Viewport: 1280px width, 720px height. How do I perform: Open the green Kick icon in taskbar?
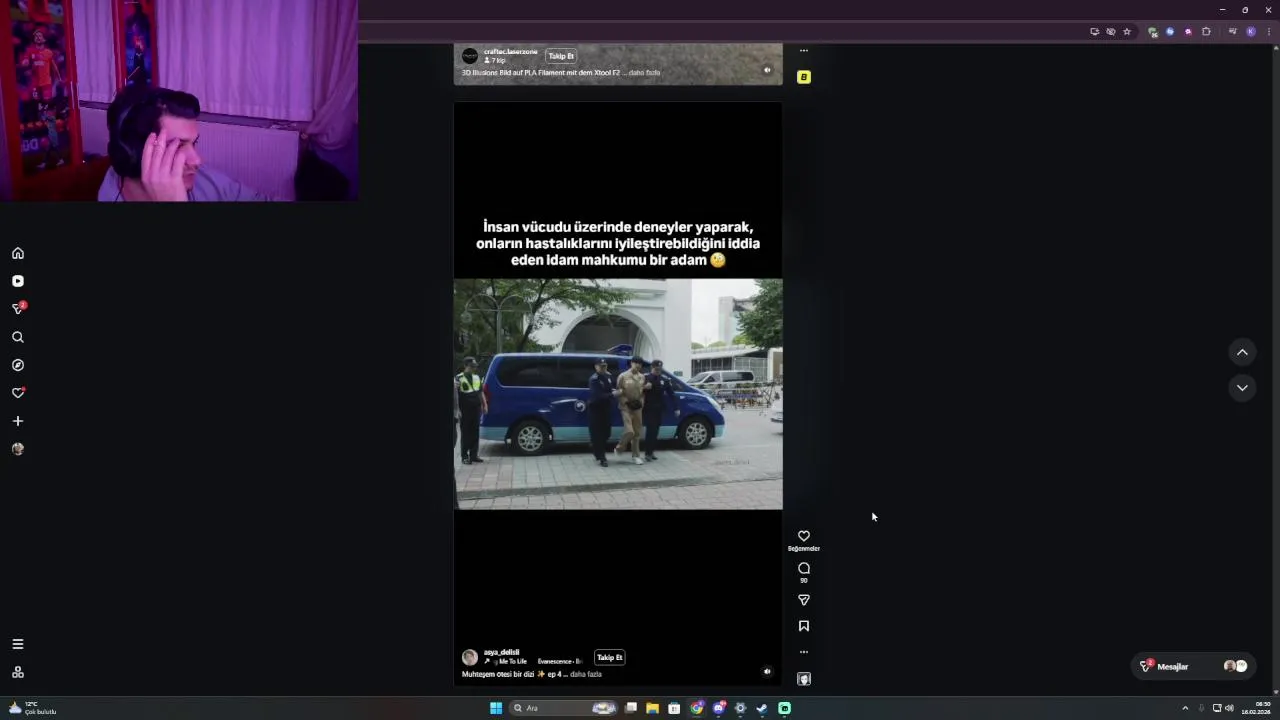coord(784,708)
